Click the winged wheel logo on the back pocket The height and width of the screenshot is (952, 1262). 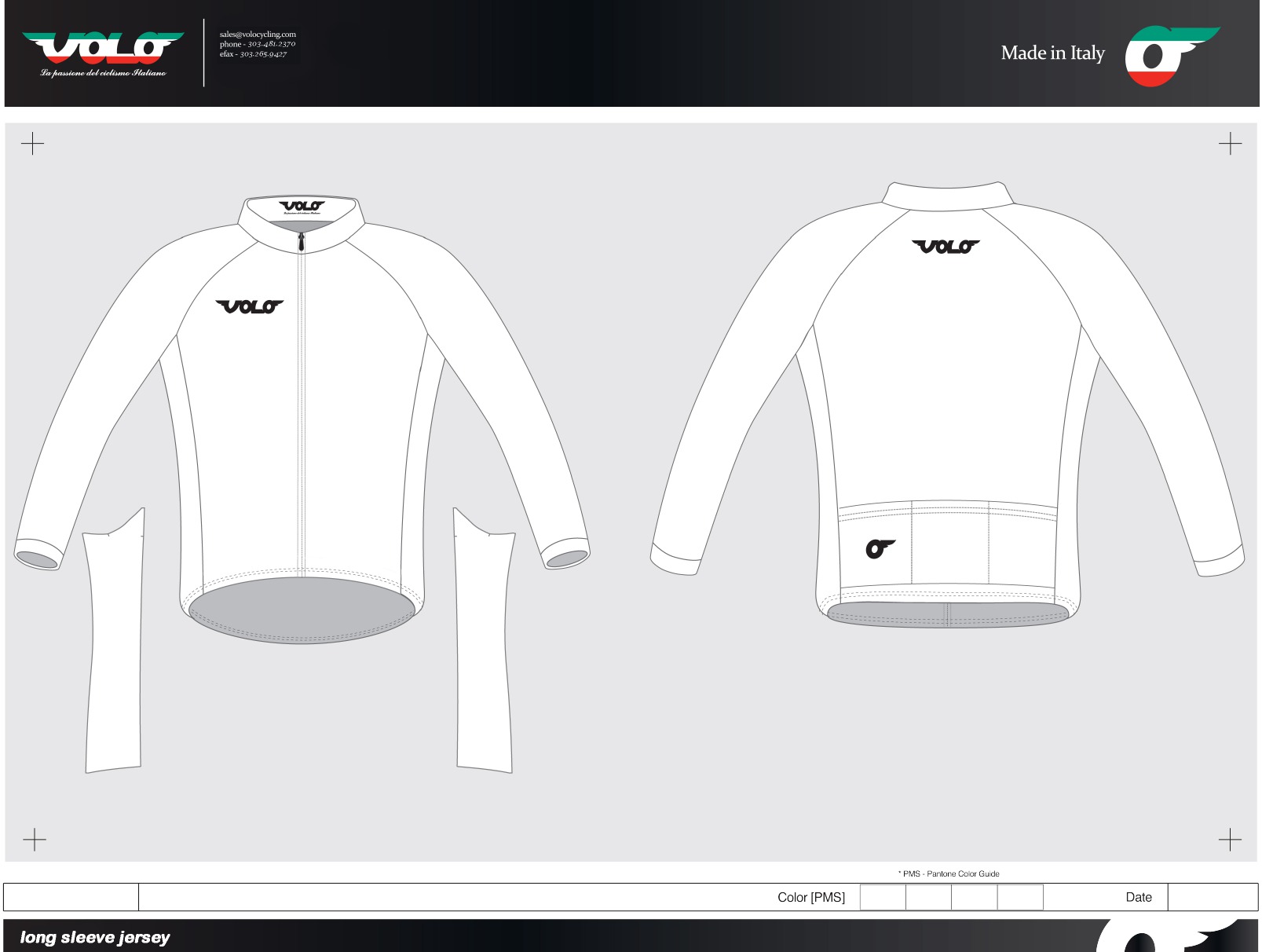click(880, 548)
